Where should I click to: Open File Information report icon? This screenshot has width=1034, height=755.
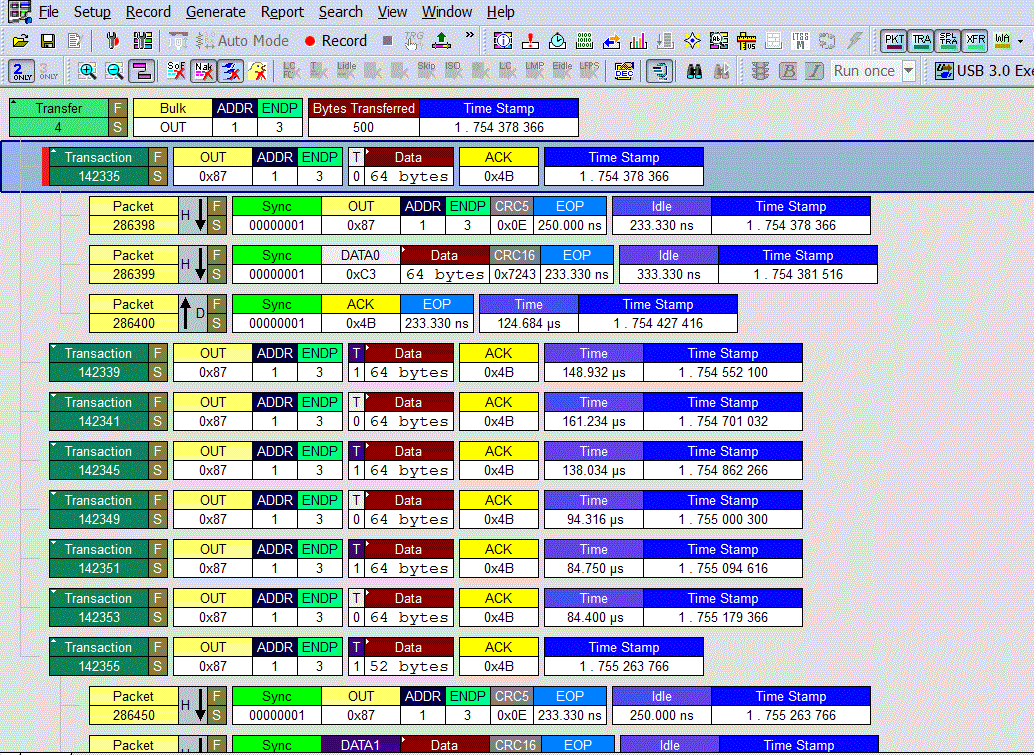pos(502,41)
